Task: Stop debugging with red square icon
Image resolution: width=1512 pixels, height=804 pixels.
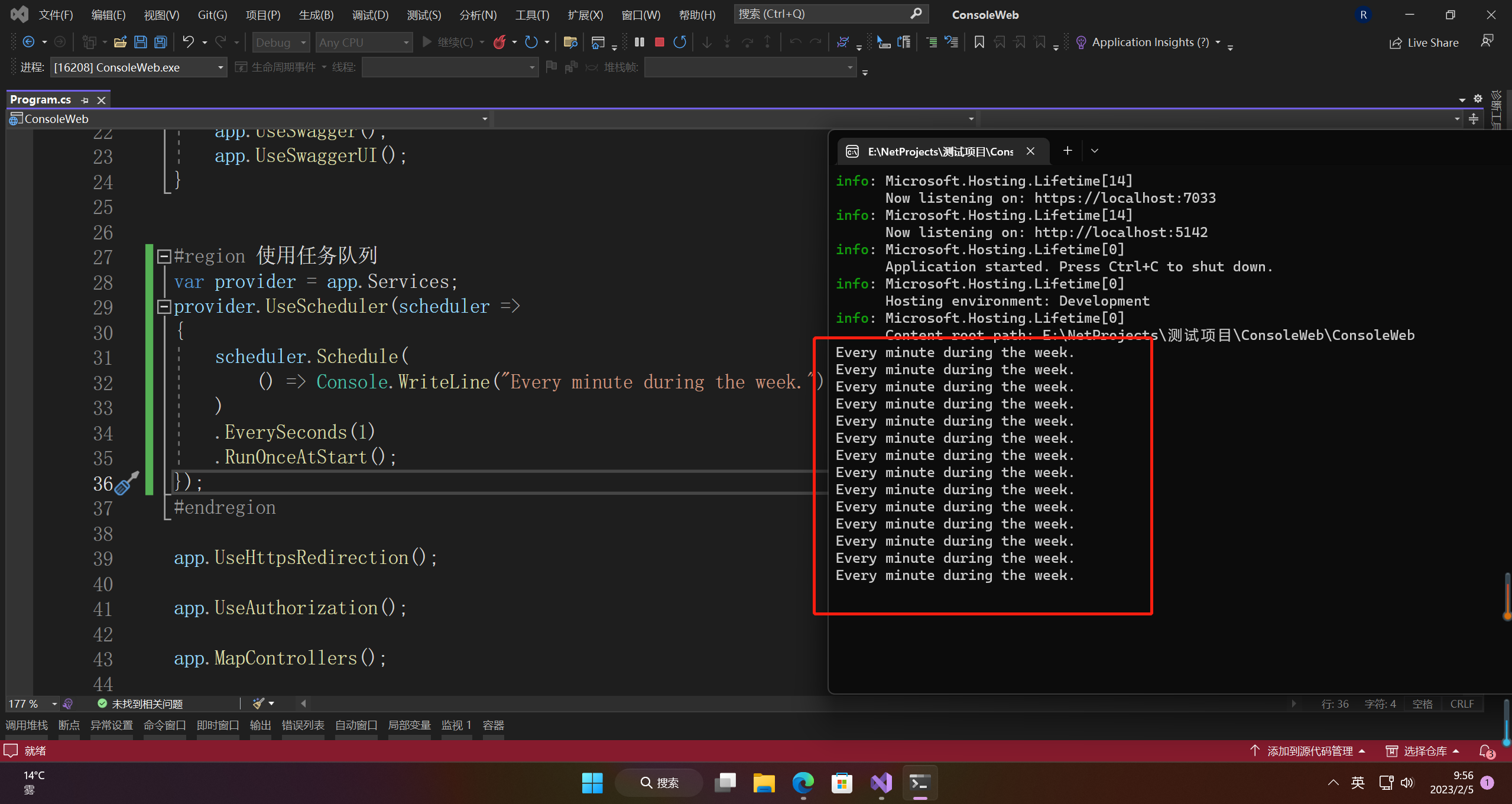Action: point(660,42)
